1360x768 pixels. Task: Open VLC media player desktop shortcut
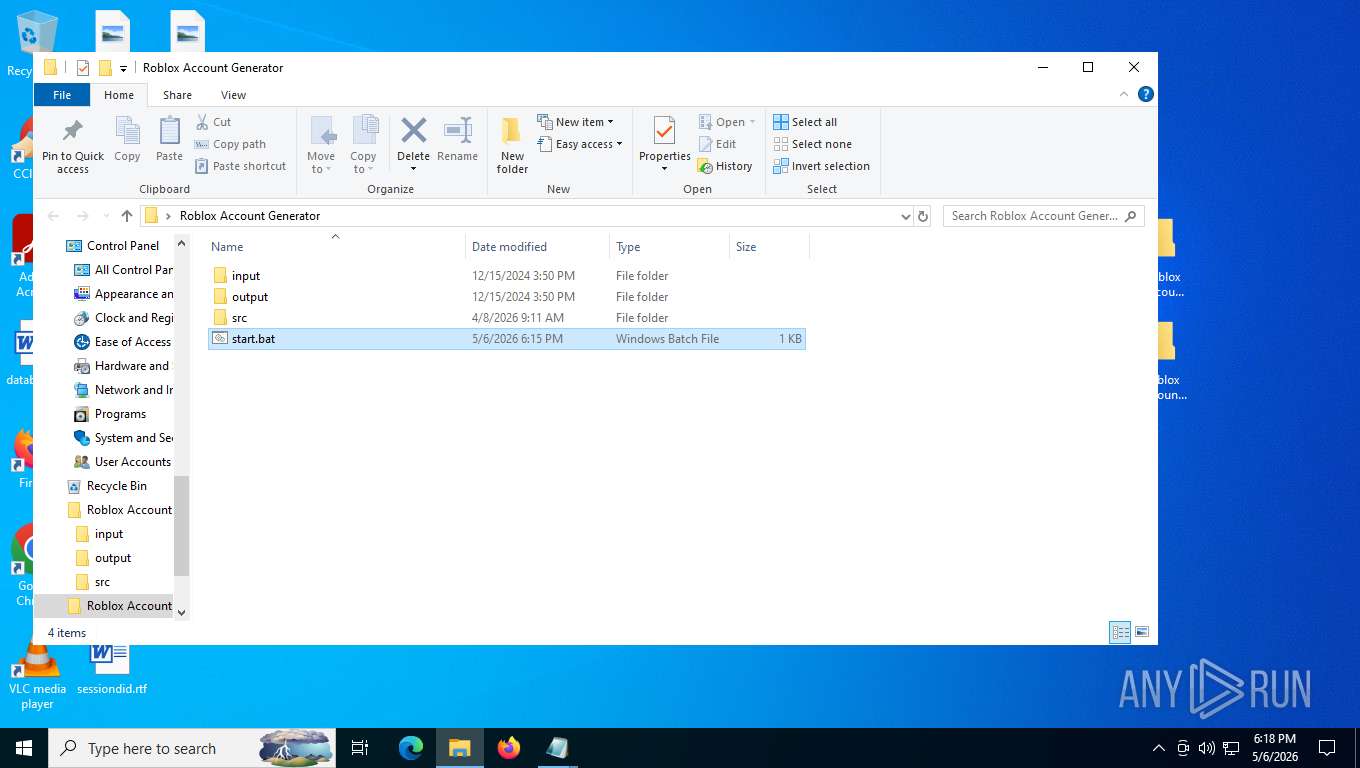37,675
